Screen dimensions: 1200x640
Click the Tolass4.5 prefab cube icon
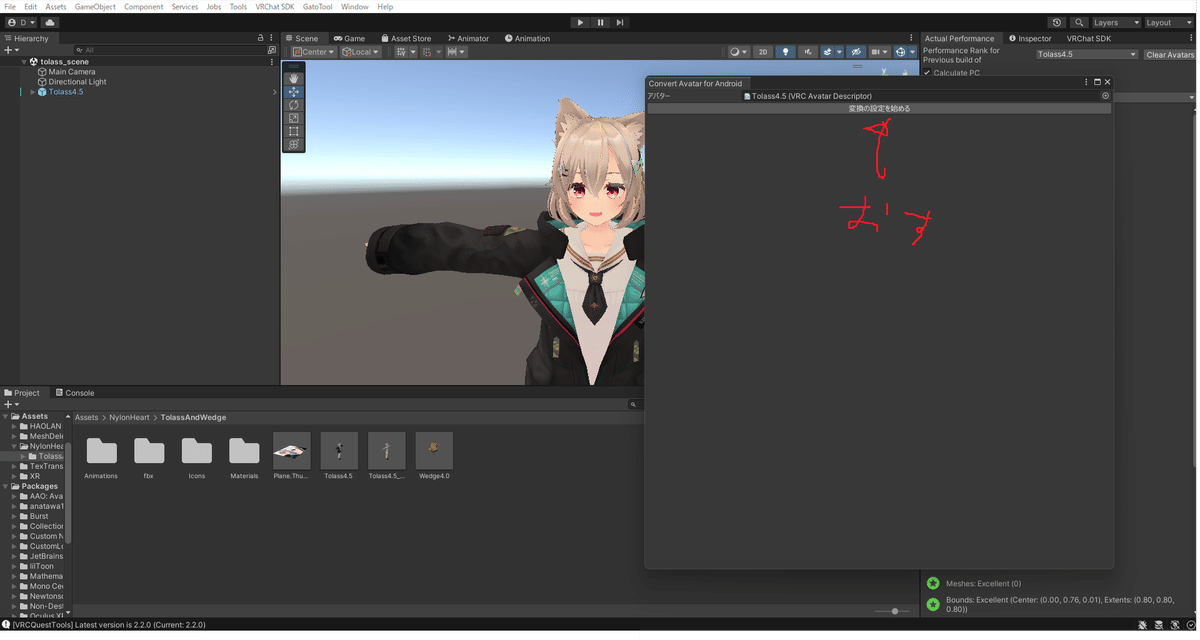coord(41,92)
